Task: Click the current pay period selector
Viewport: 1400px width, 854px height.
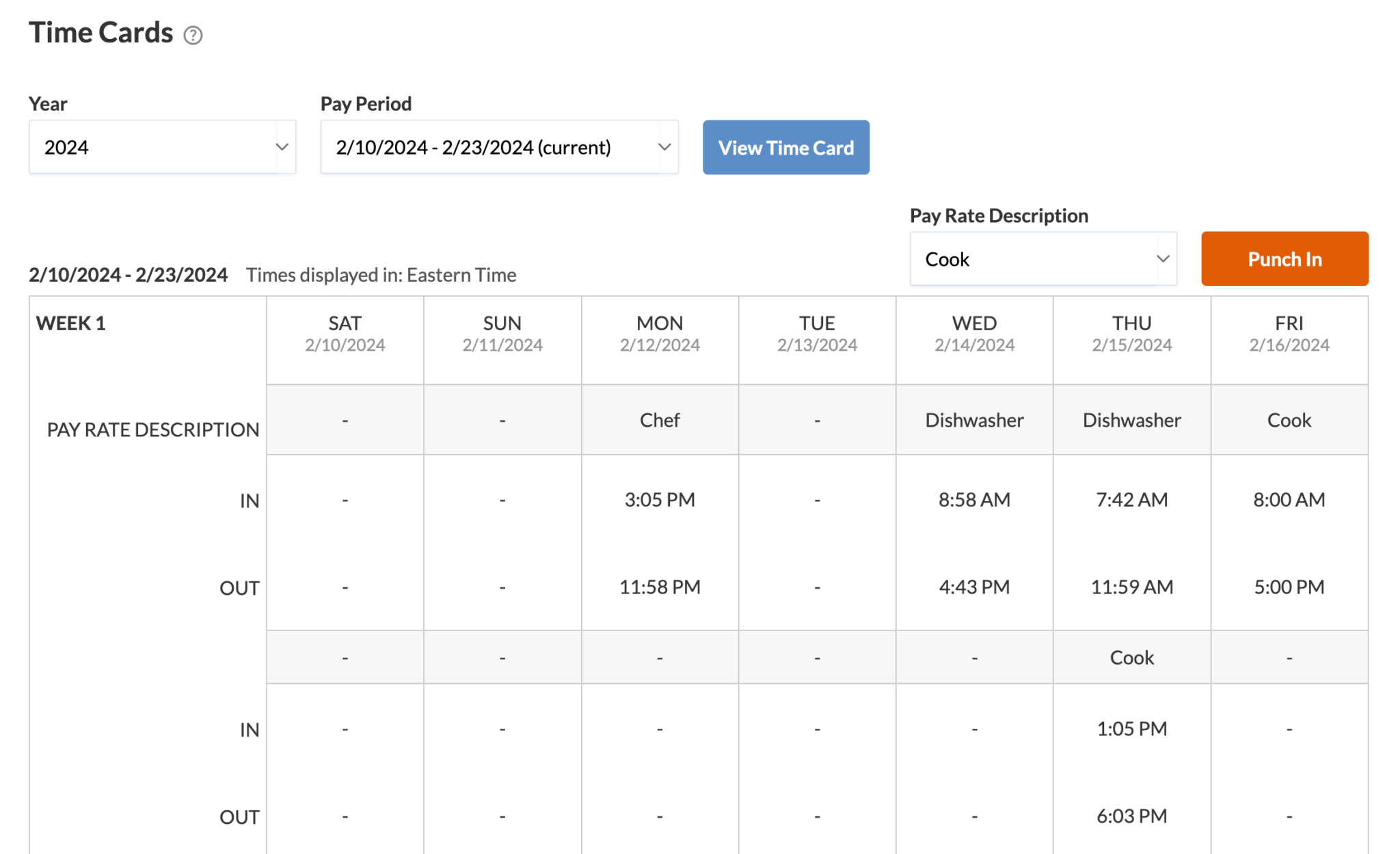Action: tap(498, 146)
